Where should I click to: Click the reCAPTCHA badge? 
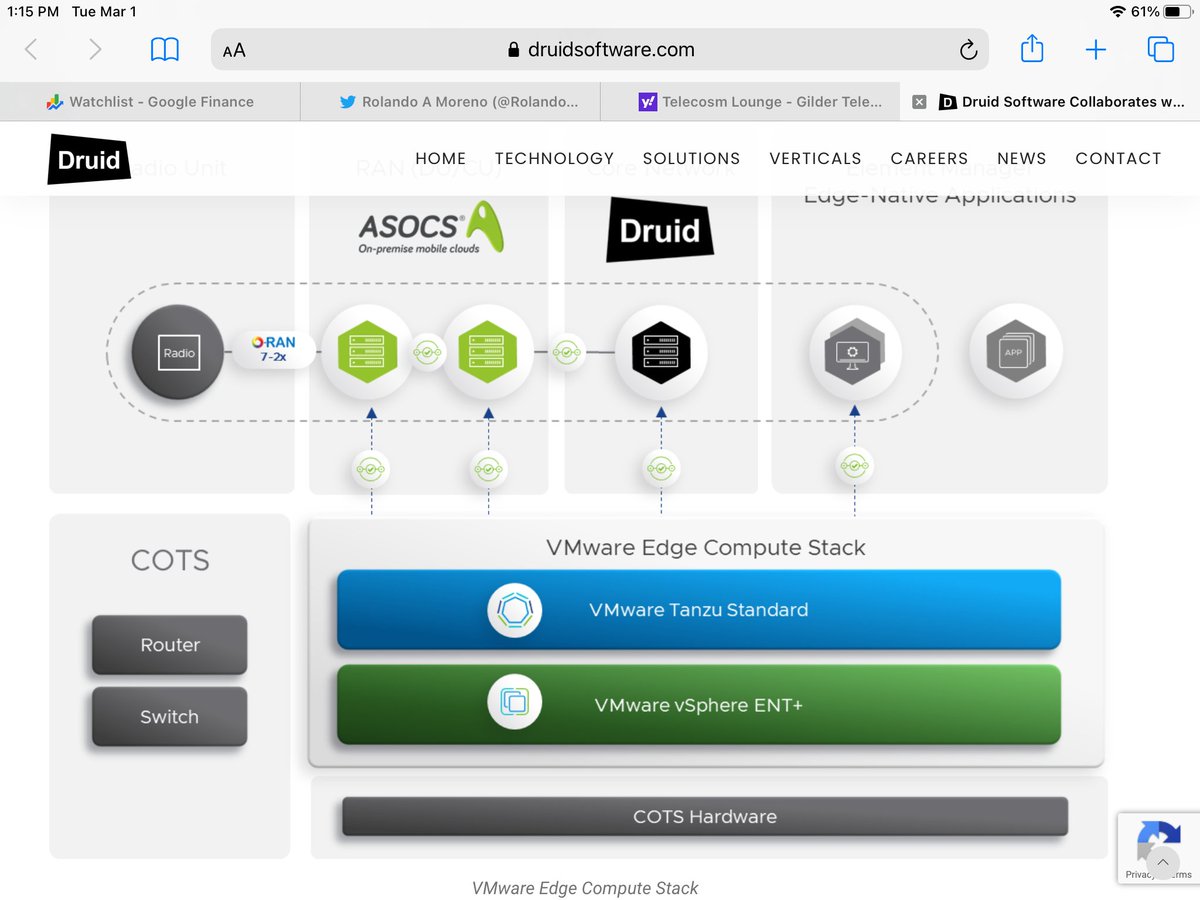(x=1159, y=849)
